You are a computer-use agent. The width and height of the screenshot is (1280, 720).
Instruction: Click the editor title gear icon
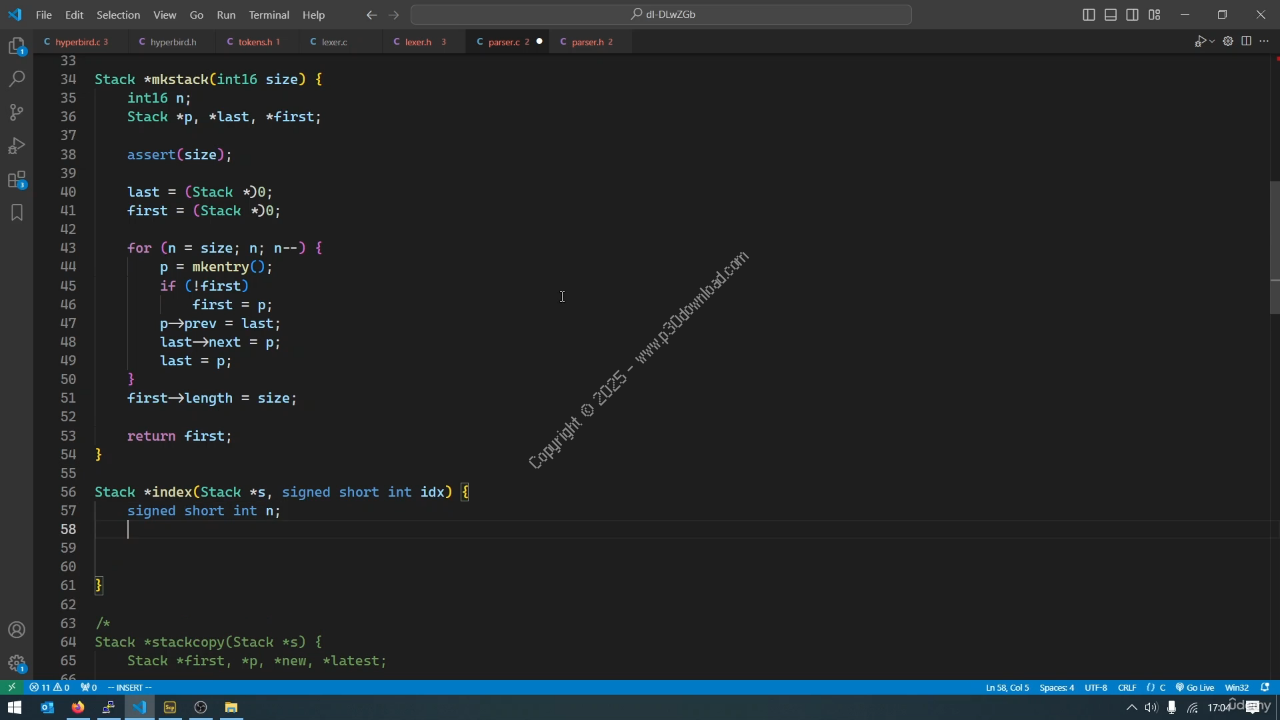tap(1228, 42)
